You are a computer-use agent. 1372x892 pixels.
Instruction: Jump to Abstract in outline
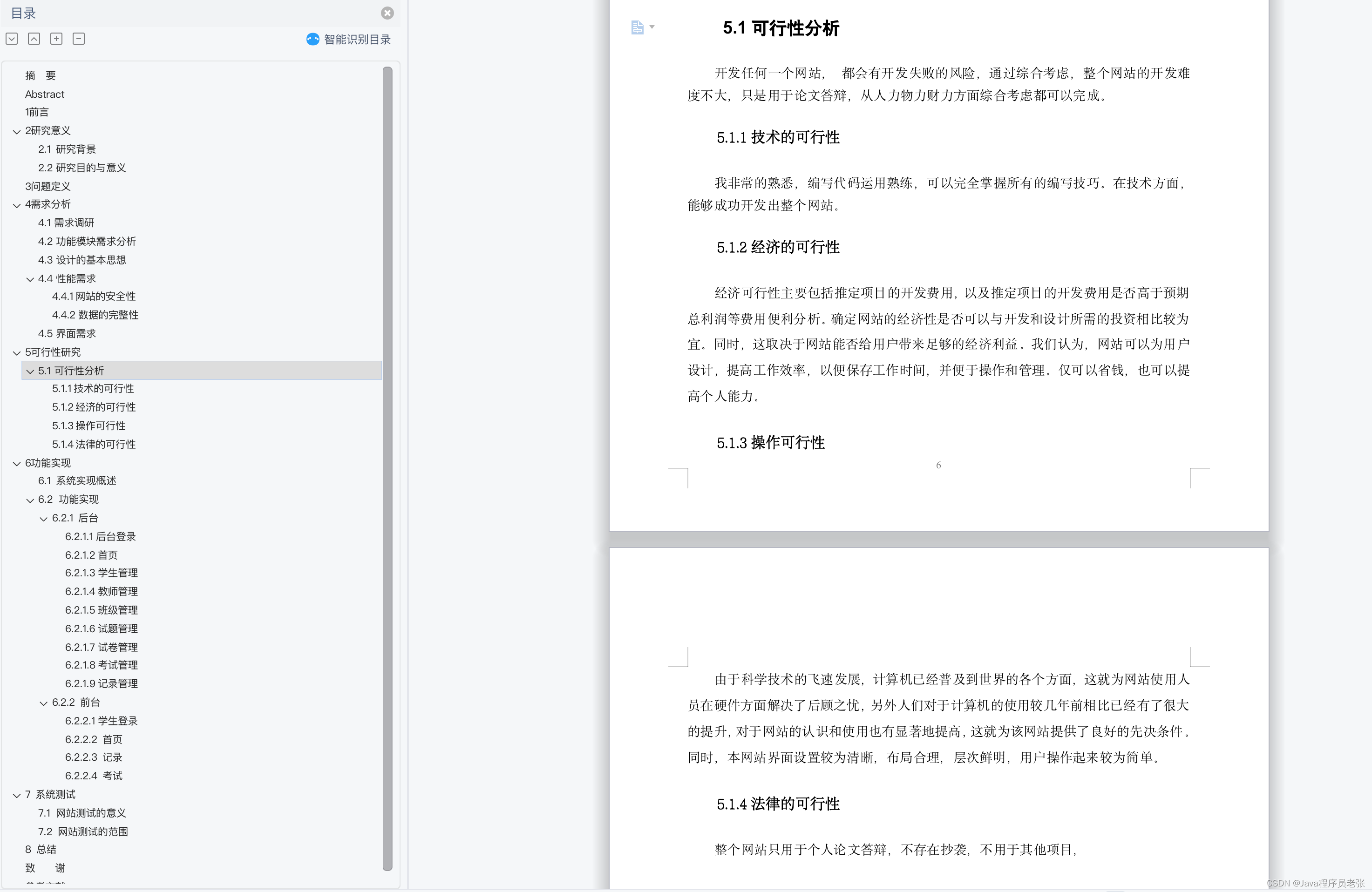(44, 94)
